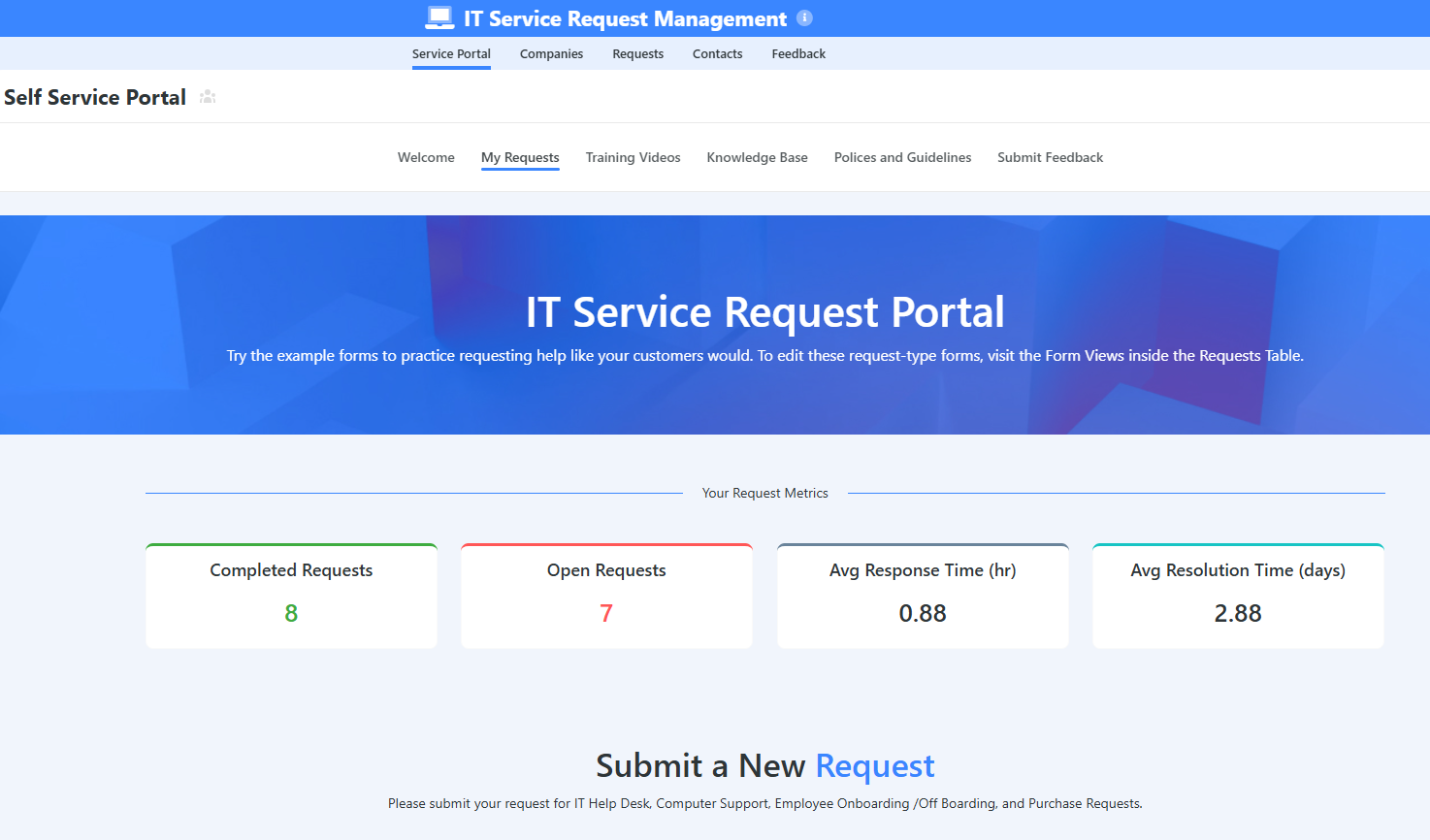Switch to the Service Portal tab
Viewport: 1430px width, 840px height.
[451, 54]
